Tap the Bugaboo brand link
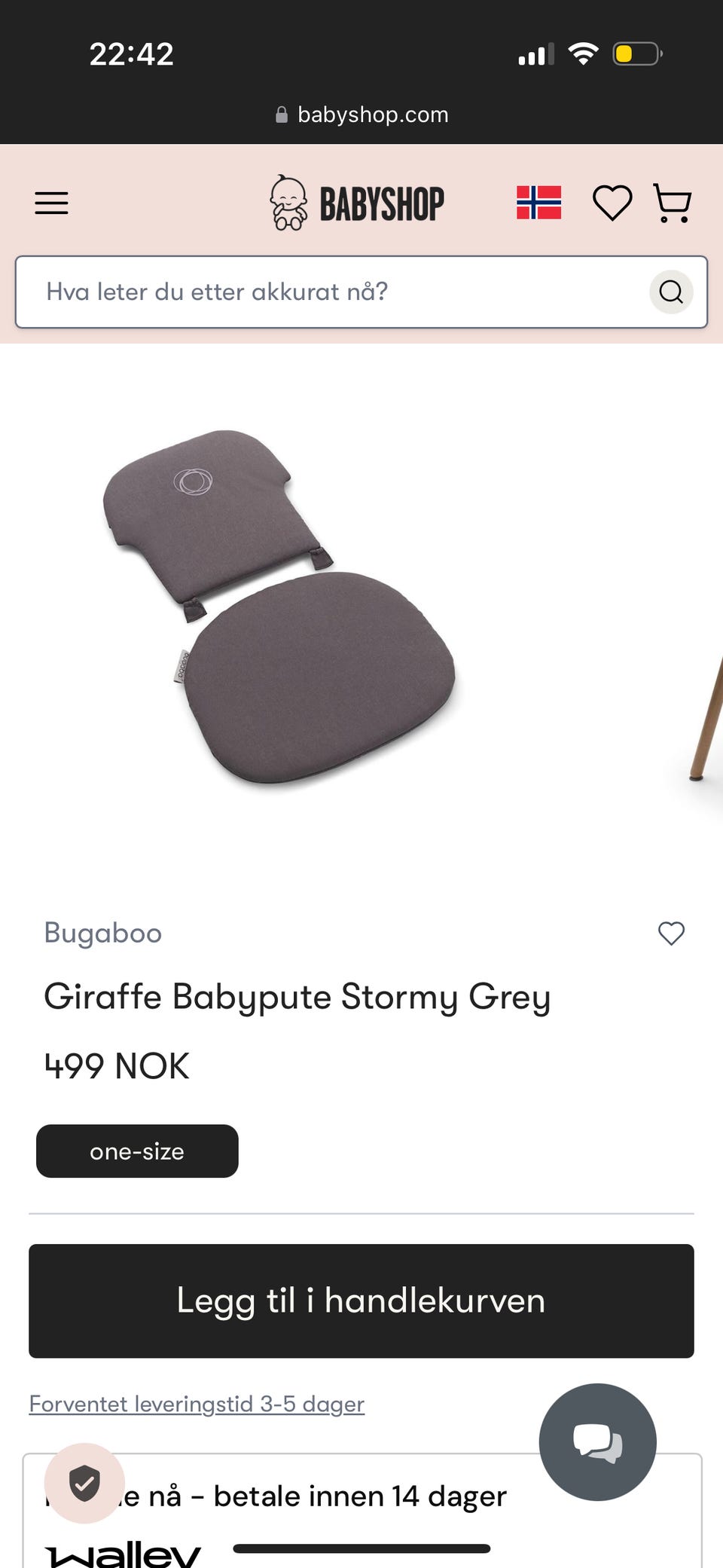Image resolution: width=723 pixels, height=1568 pixels. click(x=103, y=933)
